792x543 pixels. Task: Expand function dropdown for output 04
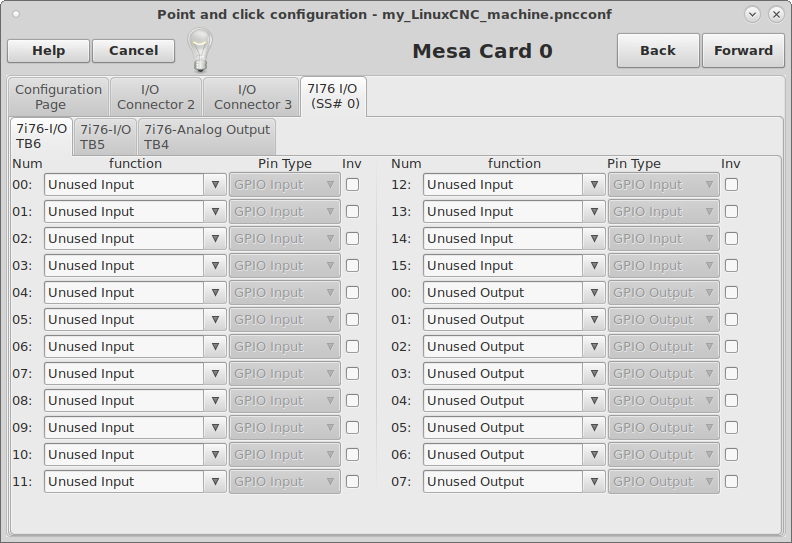click(x=594, y=401)
